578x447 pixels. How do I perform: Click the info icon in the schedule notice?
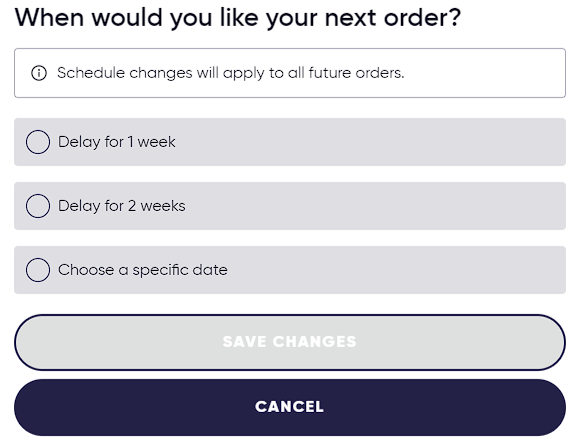point(39,73)
